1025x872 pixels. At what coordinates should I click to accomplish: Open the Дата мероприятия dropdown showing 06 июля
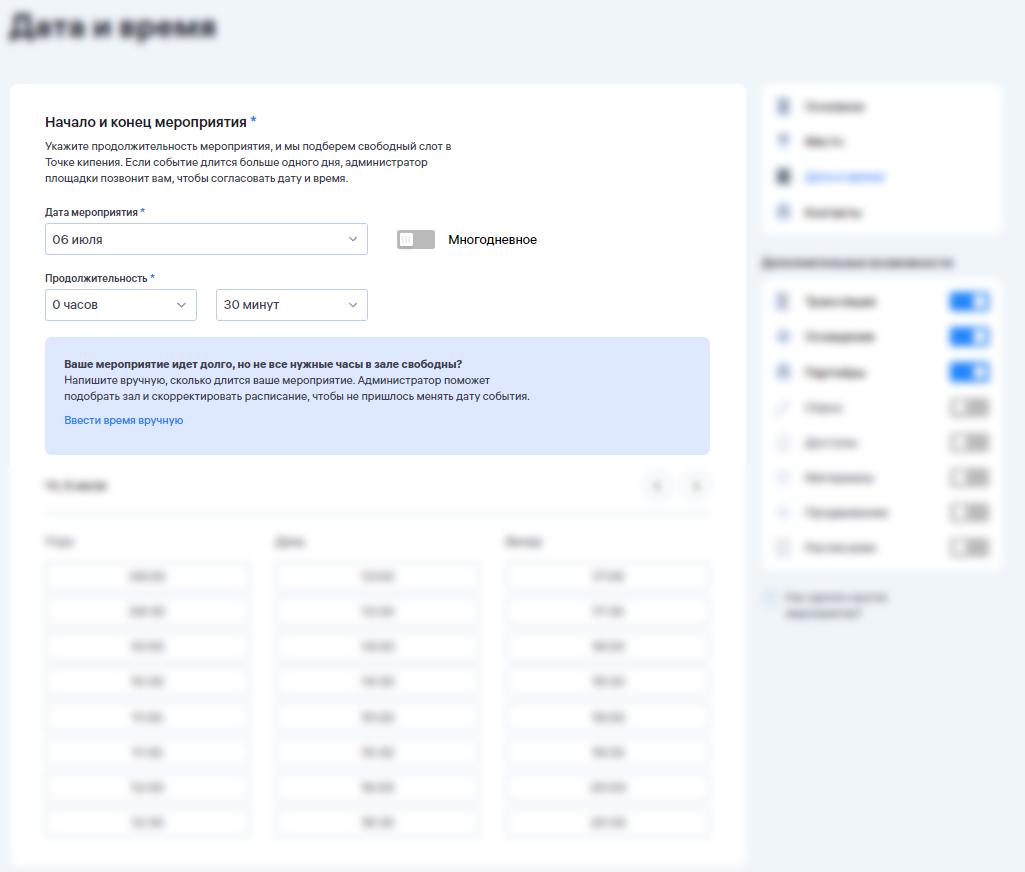click(x=206, y=240)
